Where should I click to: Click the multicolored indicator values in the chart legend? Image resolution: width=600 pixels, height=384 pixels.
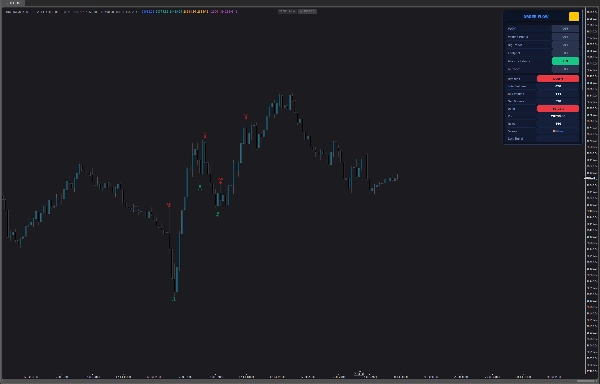[189, 11]
